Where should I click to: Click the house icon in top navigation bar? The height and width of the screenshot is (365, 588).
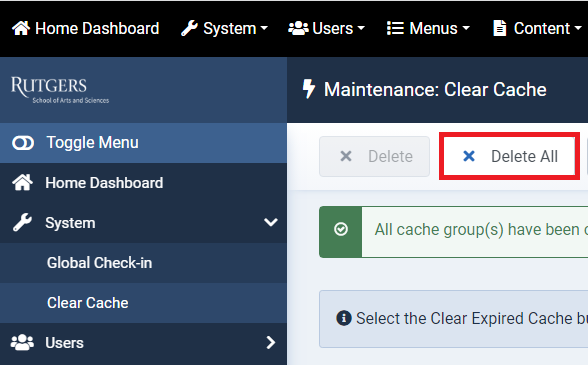pyautogui.click(x=21, y=28)
